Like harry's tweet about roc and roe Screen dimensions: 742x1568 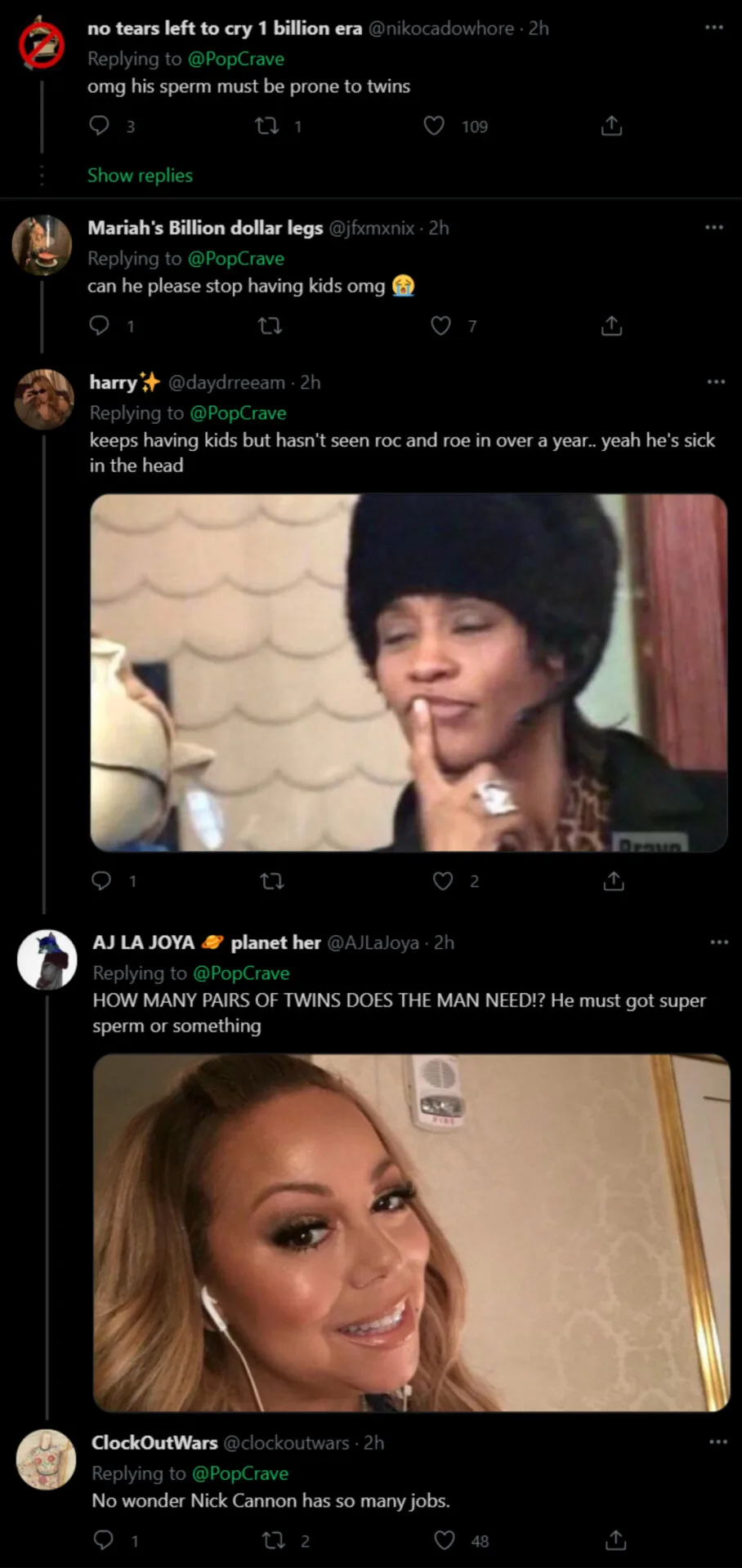click(443, 880)
